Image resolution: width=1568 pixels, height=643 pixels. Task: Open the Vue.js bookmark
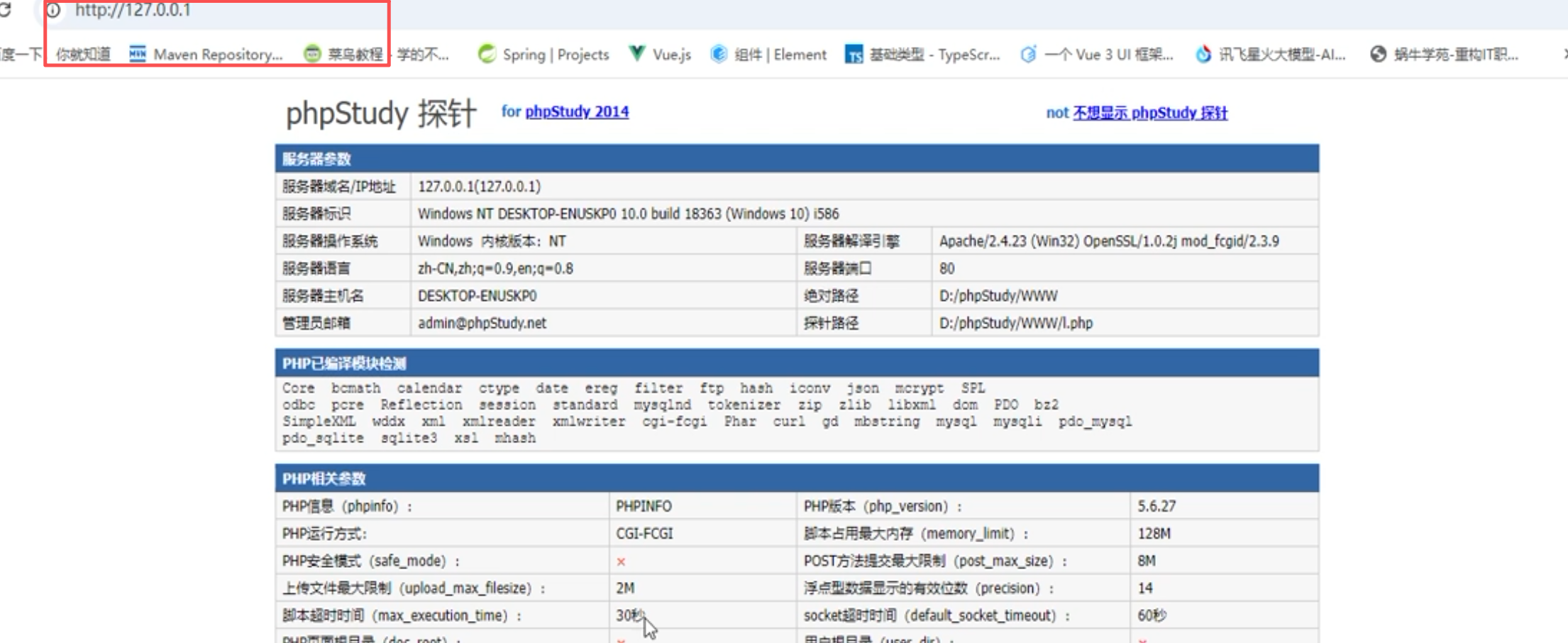pos(660,55)
